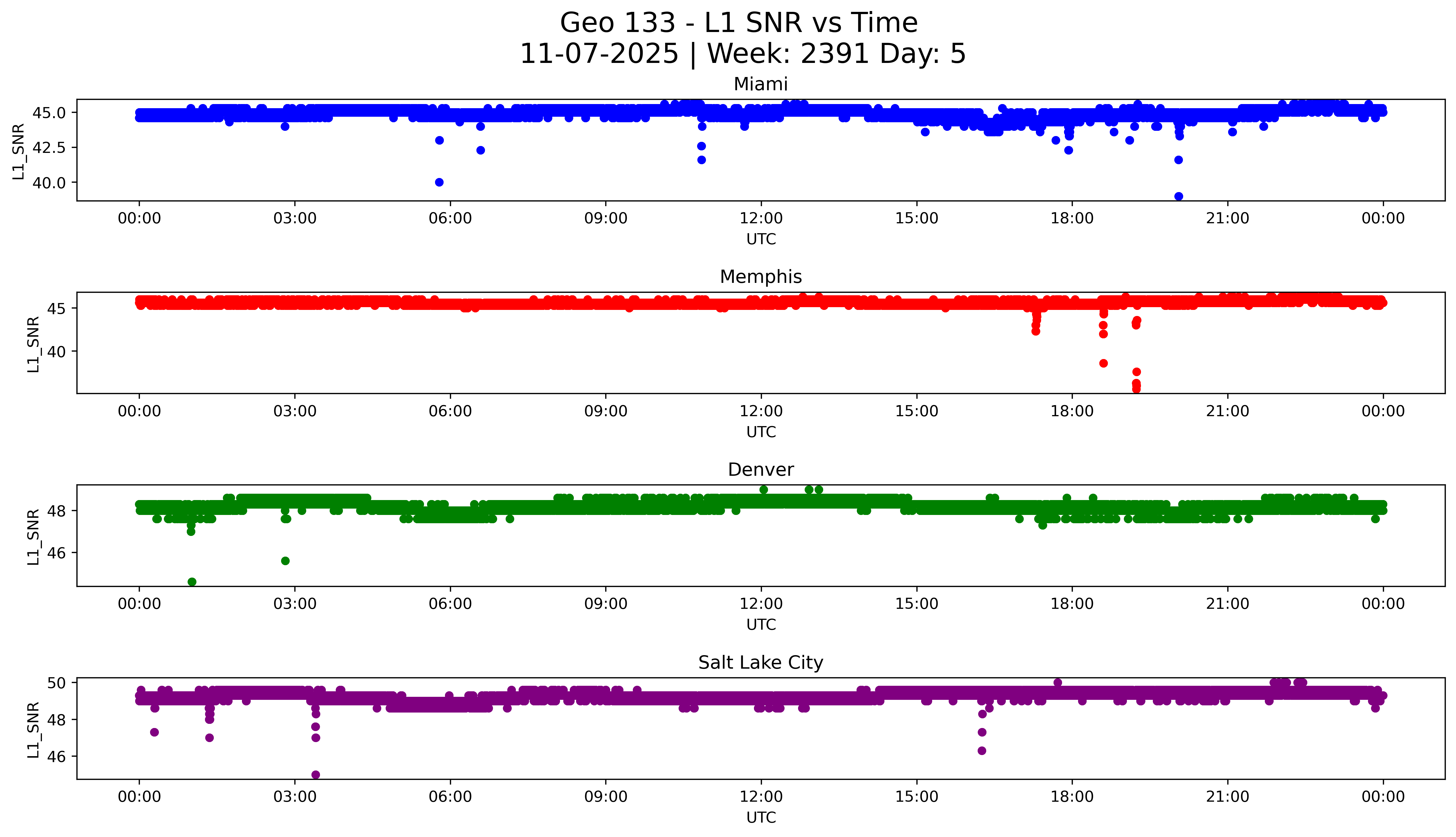
Task: Select the Memphis subplot title
Action: pos(760,277)
